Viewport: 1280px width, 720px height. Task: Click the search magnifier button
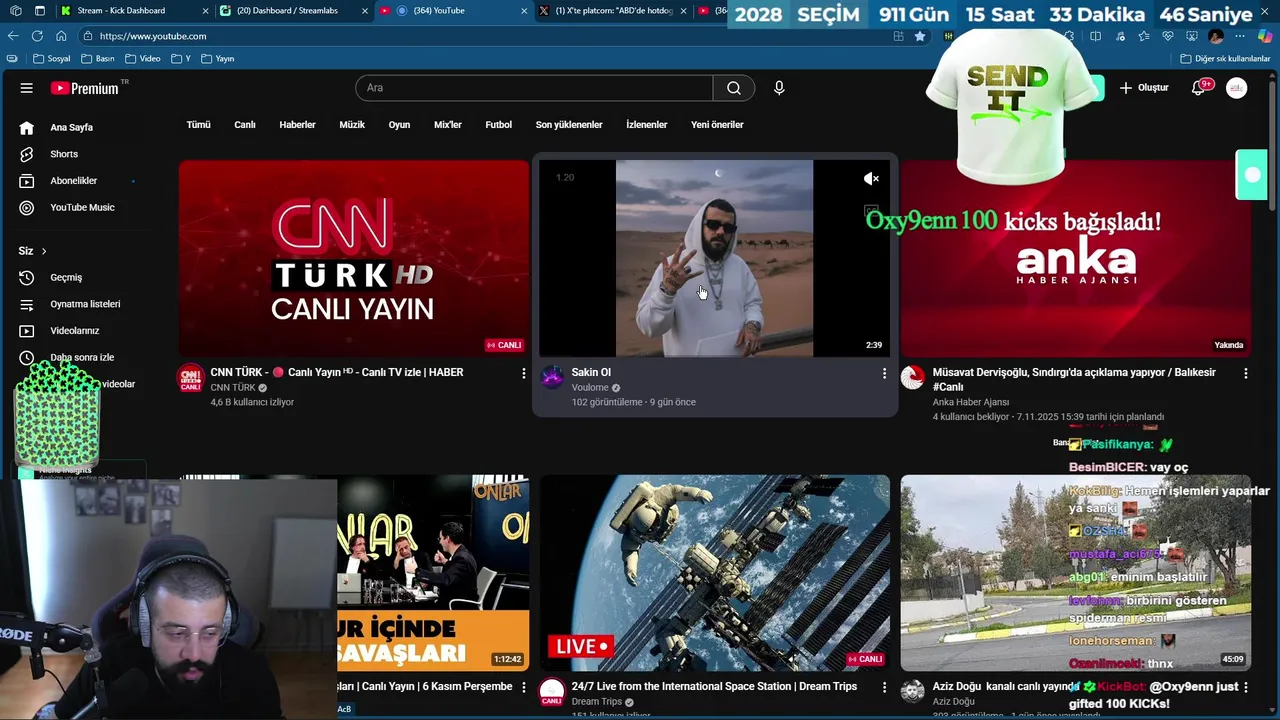(x=734, y=88)
